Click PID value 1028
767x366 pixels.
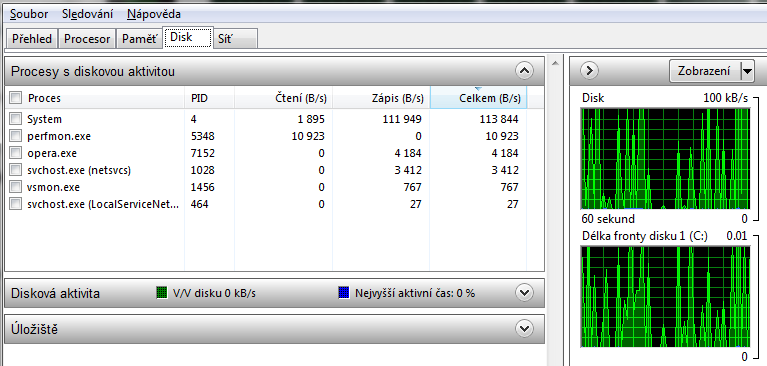pyautogui.click(x=203, y=170)
